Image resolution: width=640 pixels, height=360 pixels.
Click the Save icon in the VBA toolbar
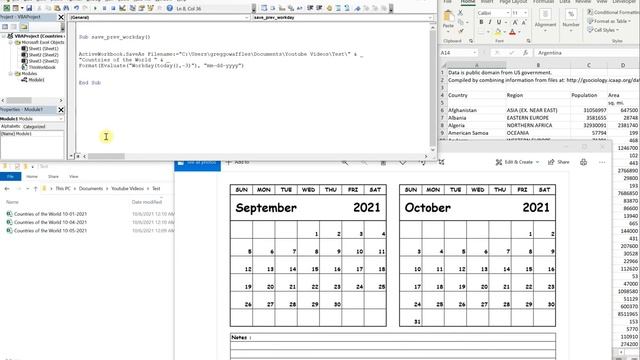(x=29, y=8)
